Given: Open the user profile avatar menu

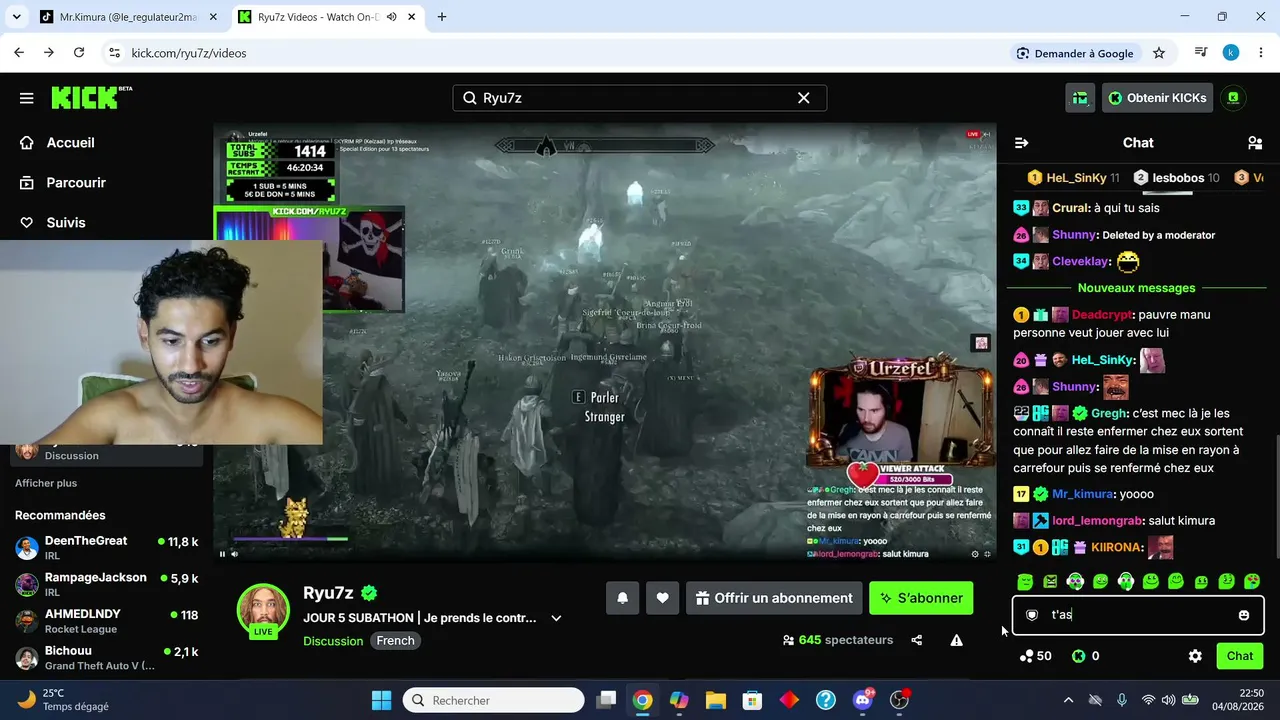Looking at the screenshot, I should click(1234, 98).
